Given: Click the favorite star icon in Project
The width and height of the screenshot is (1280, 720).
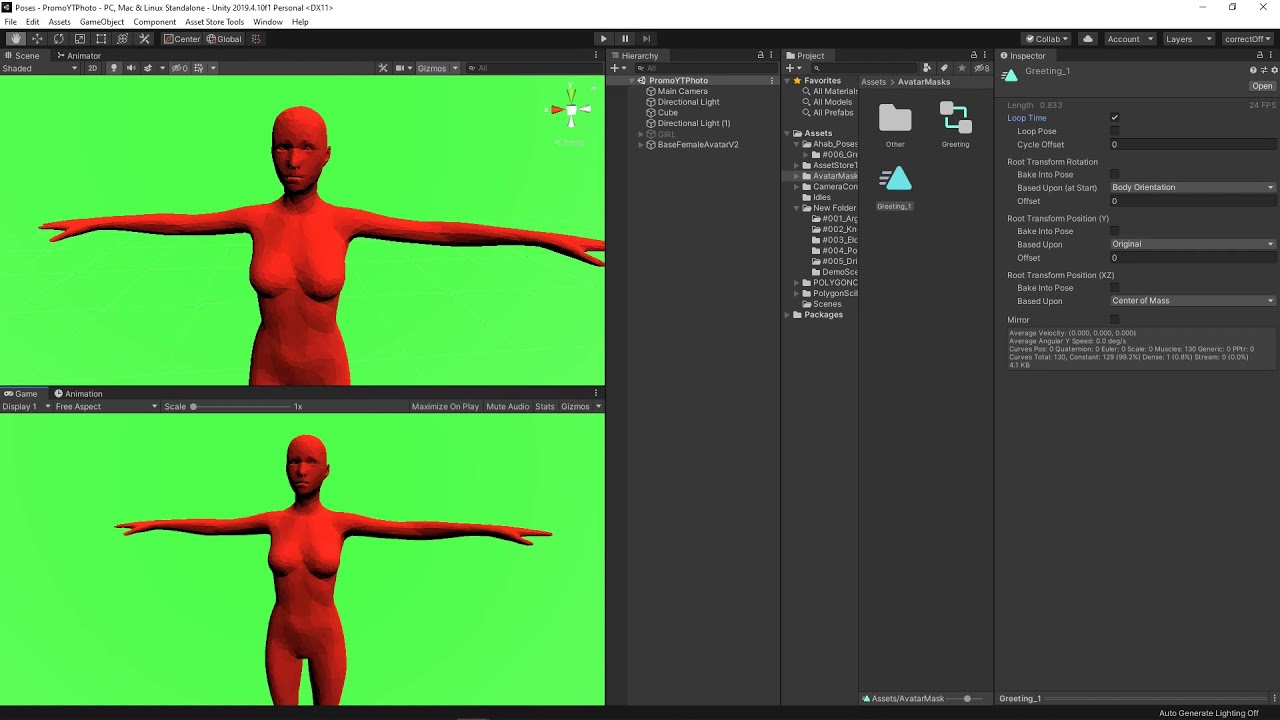Looking at the screenshot, I should [x=961, y=68].
